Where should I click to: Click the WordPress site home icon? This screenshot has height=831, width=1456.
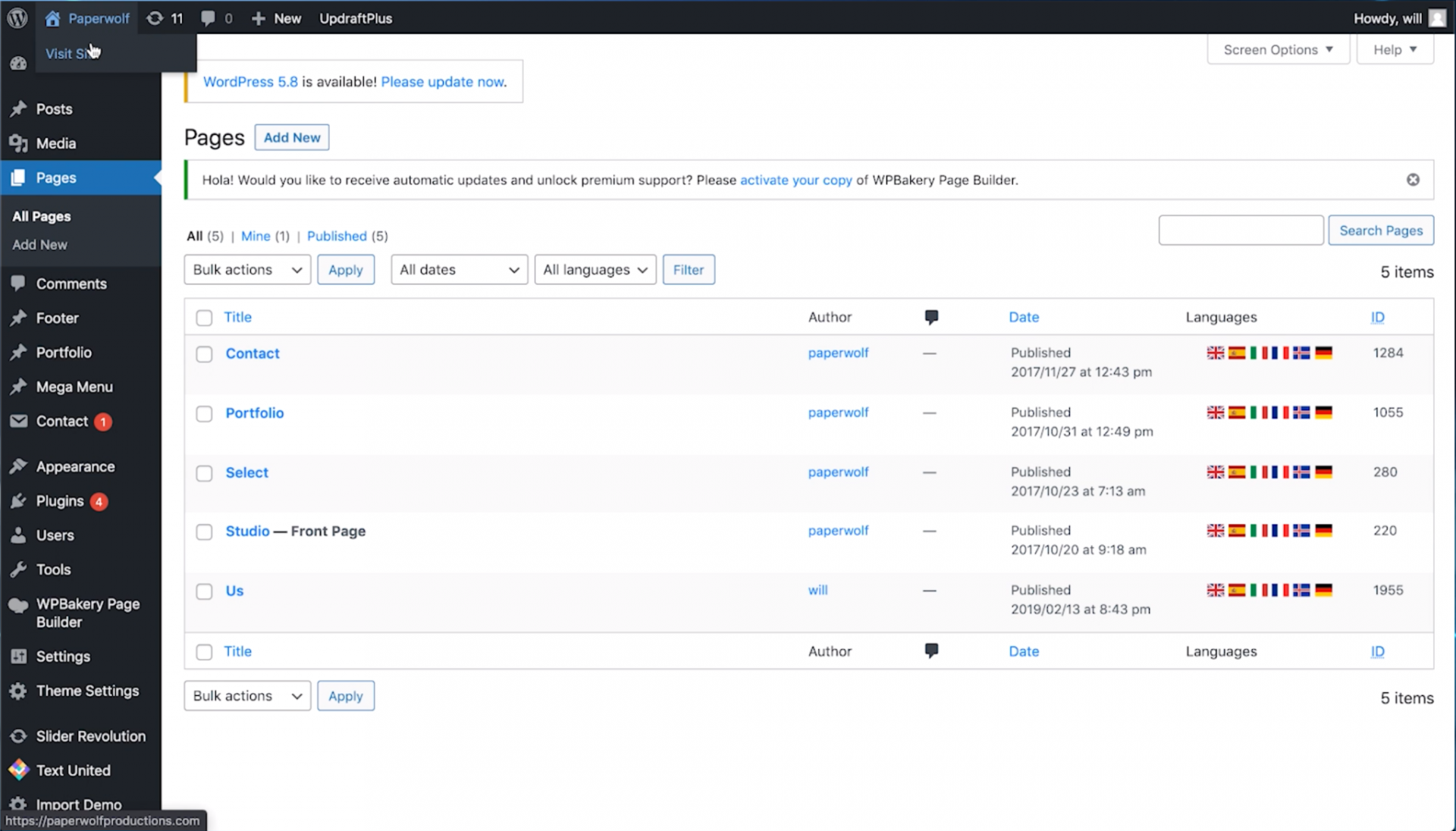52,18
